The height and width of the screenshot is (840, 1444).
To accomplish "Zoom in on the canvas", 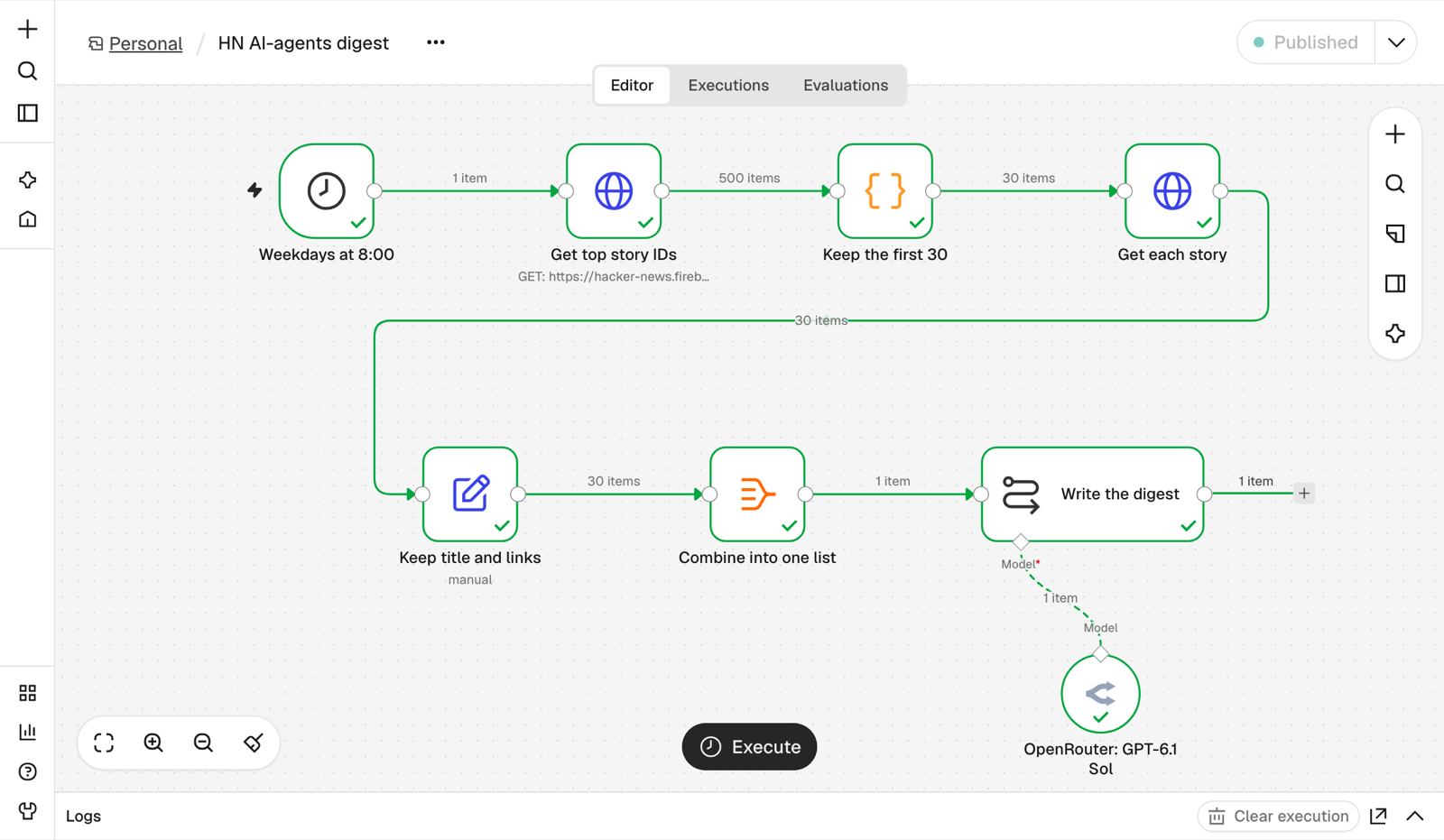I will pyautogui.click(x=153, y=743).
